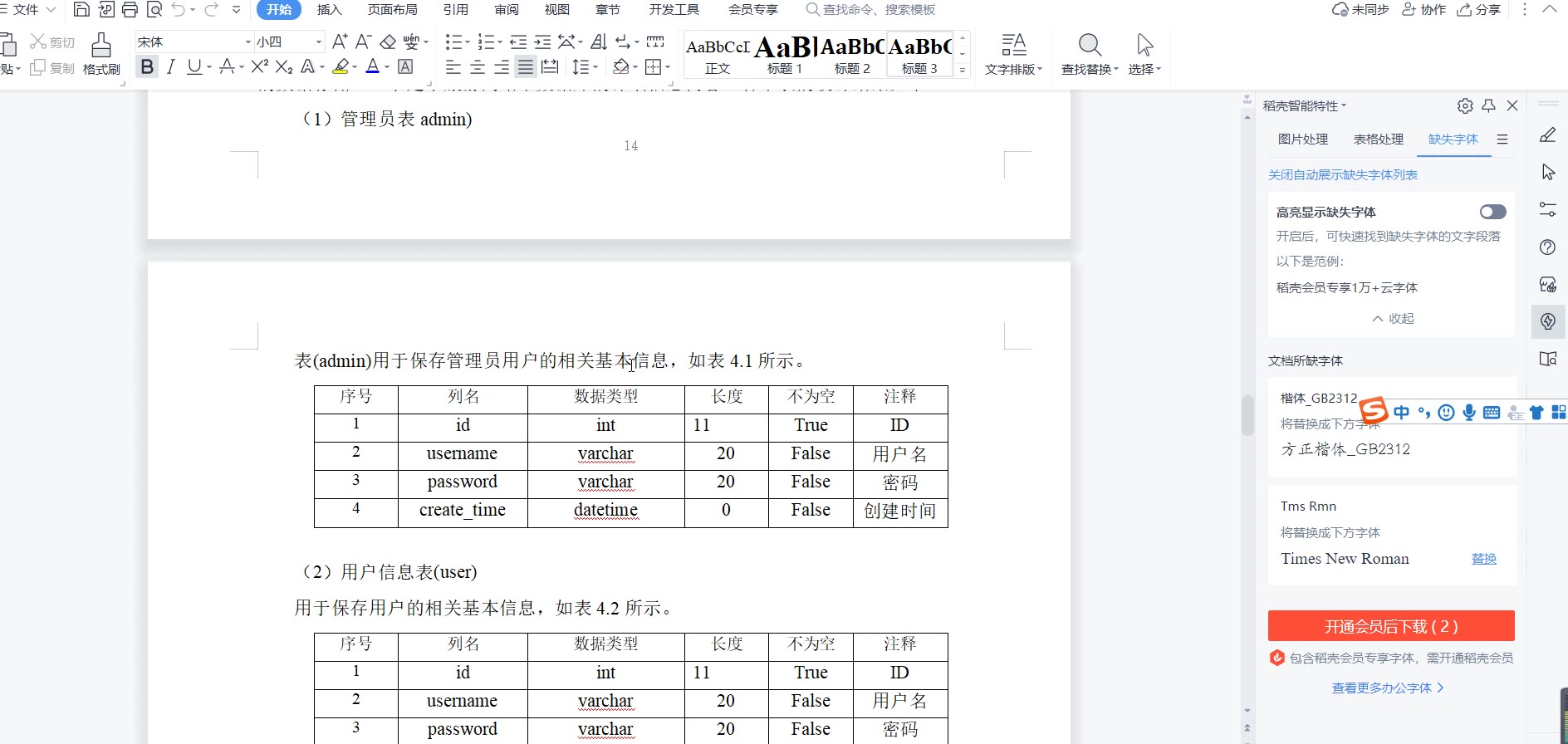Click 关闭自动展示缺失字体列表 link

pyautogui.click(x=1342, y=175)
